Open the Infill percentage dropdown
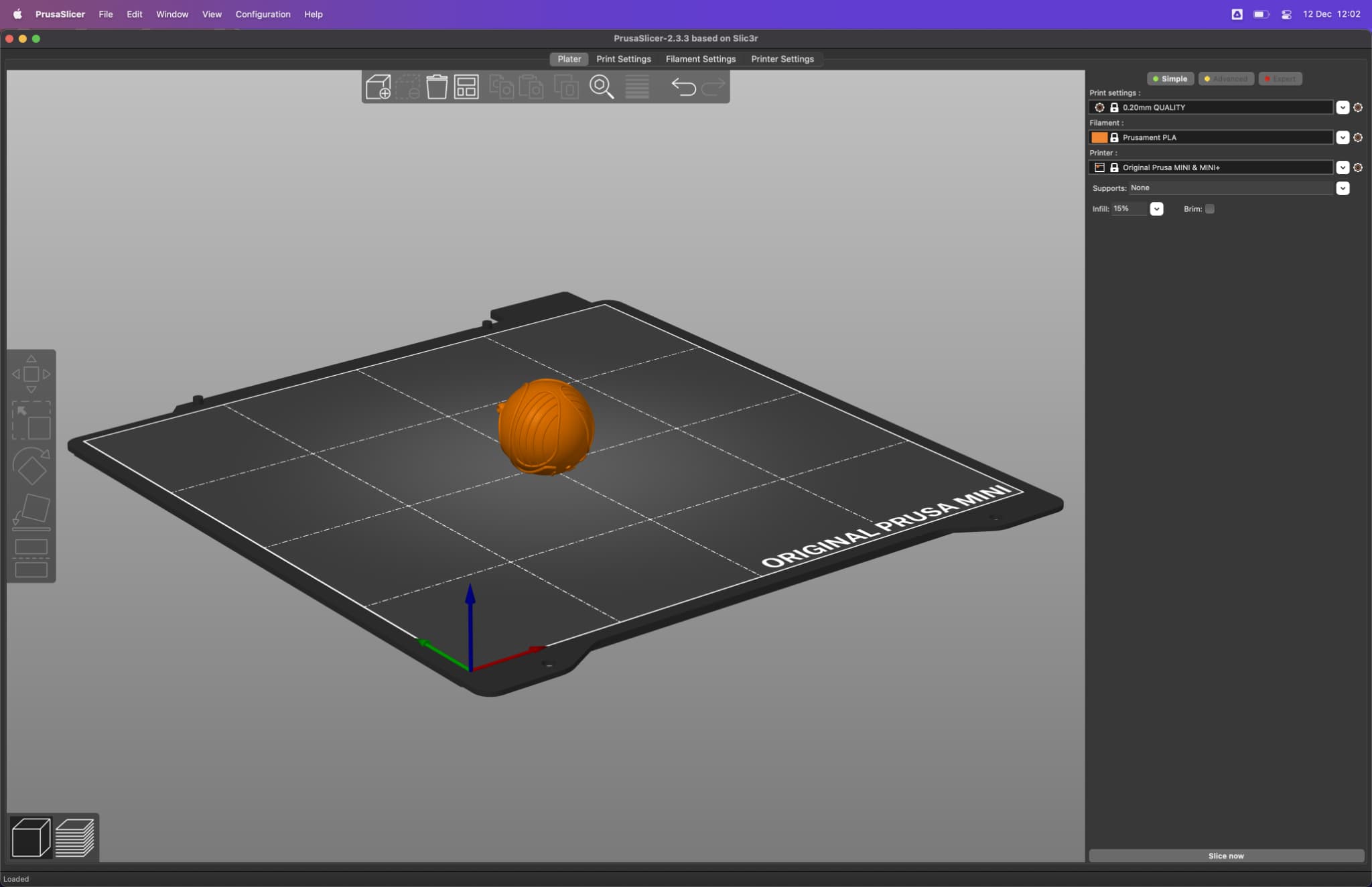Viewport: 1372px width, 887px height. (1156, 209)
